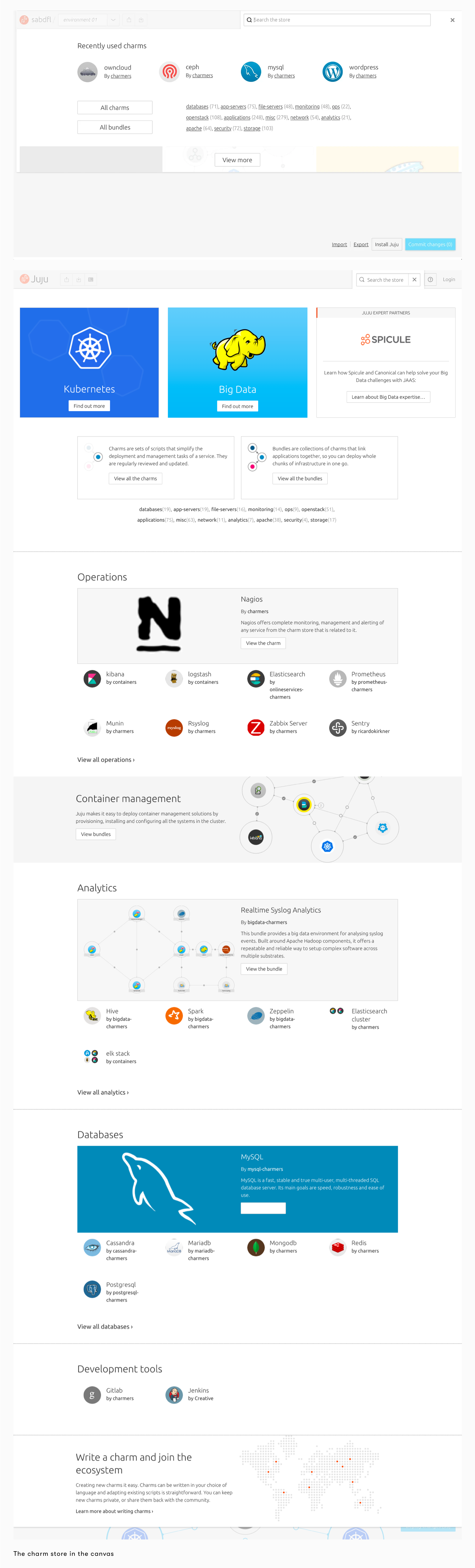475x1568 pixels.
Task: Open the owncloud charm icon
Action: [88, 72]
